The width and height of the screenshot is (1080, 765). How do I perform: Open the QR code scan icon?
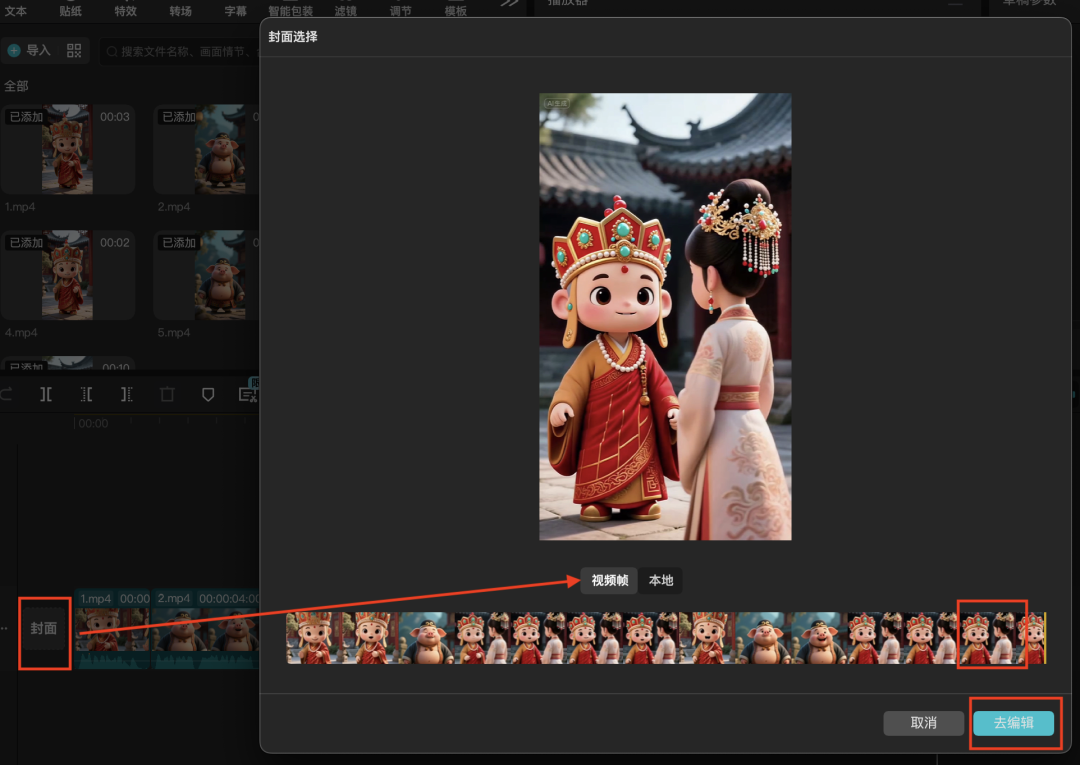pos(74,50)
